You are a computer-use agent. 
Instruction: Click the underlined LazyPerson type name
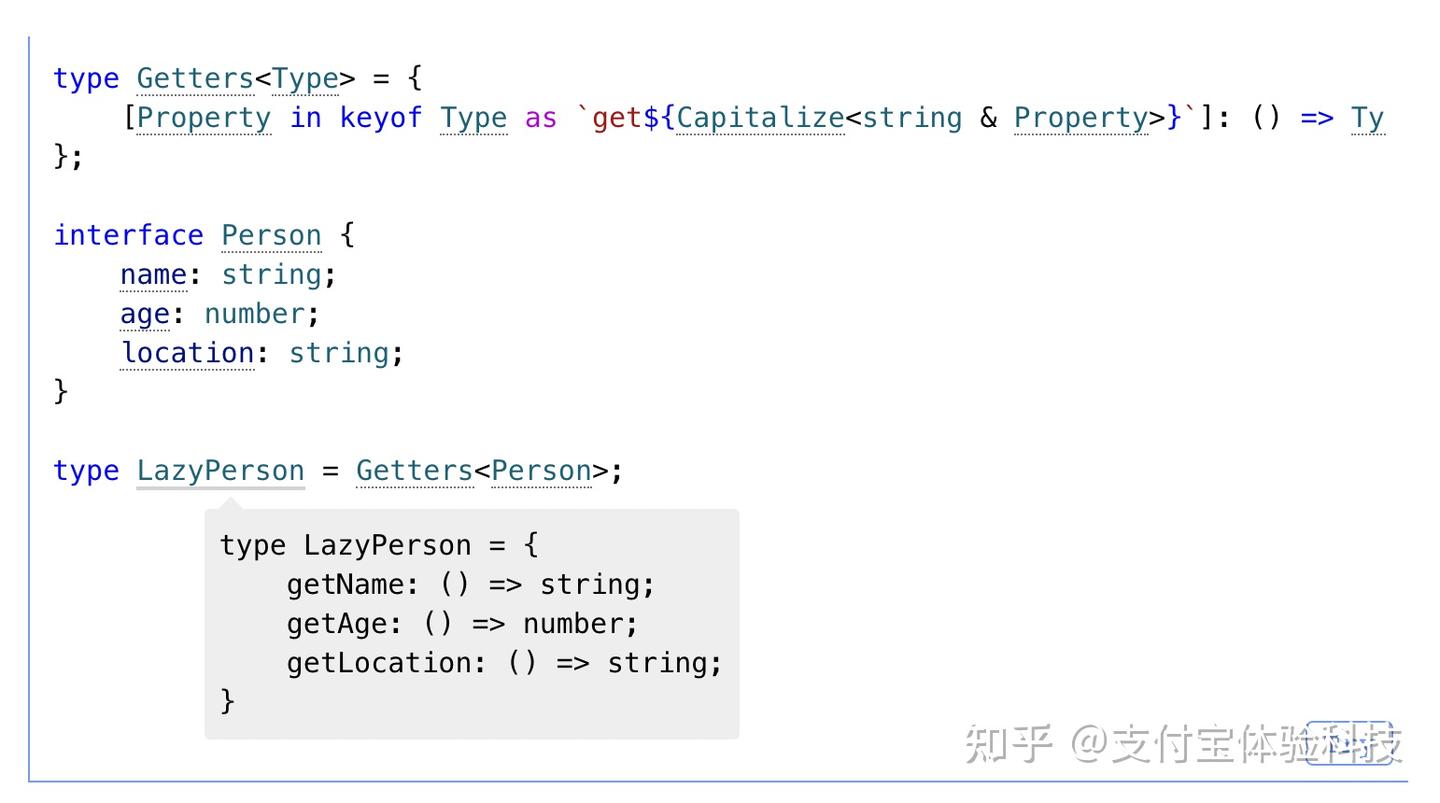coord(220,471)
